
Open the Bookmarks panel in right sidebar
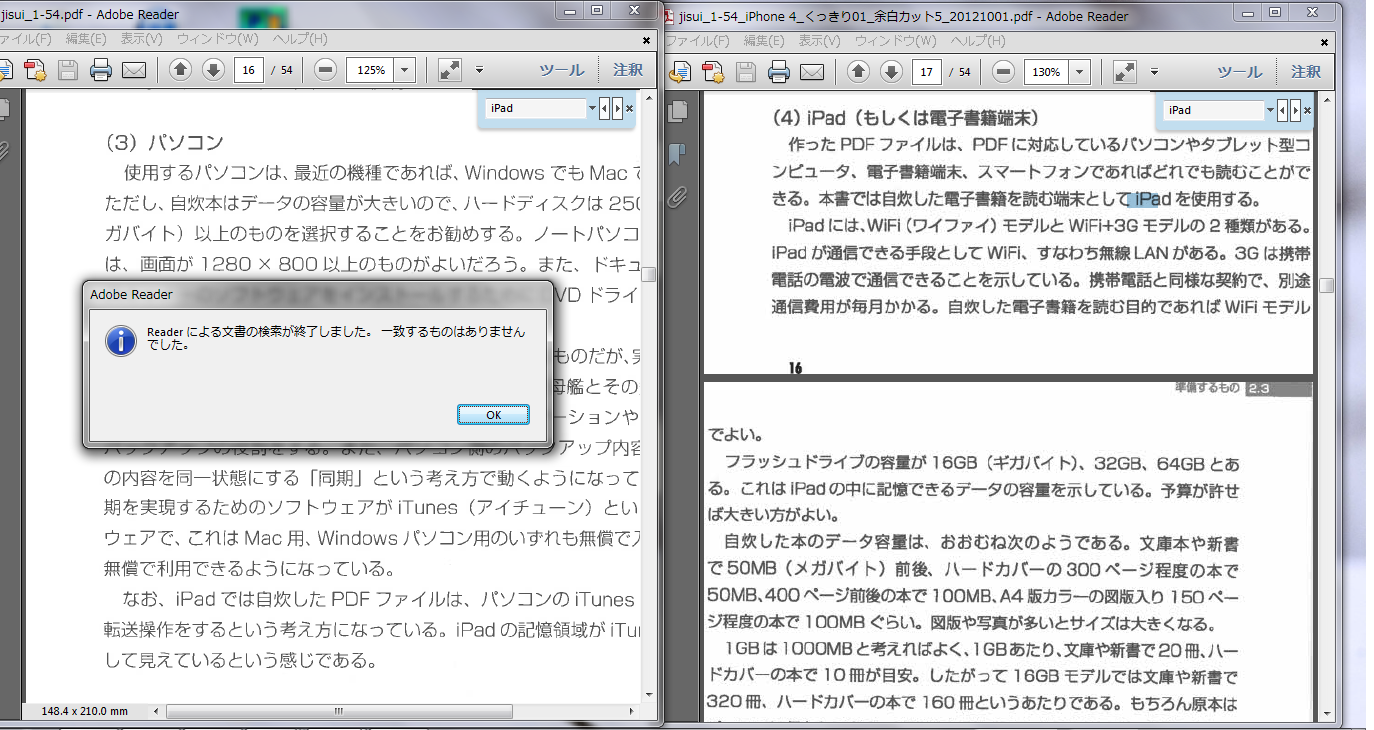click(x=677, y=153)
